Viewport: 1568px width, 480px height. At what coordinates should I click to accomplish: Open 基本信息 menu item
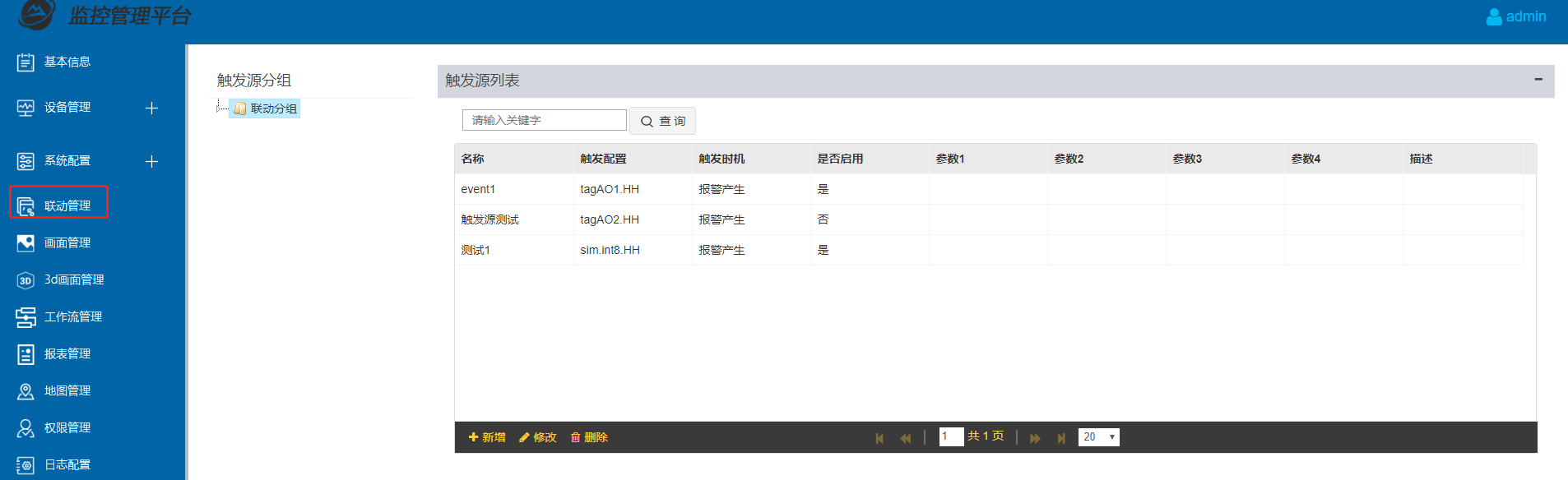67,62
